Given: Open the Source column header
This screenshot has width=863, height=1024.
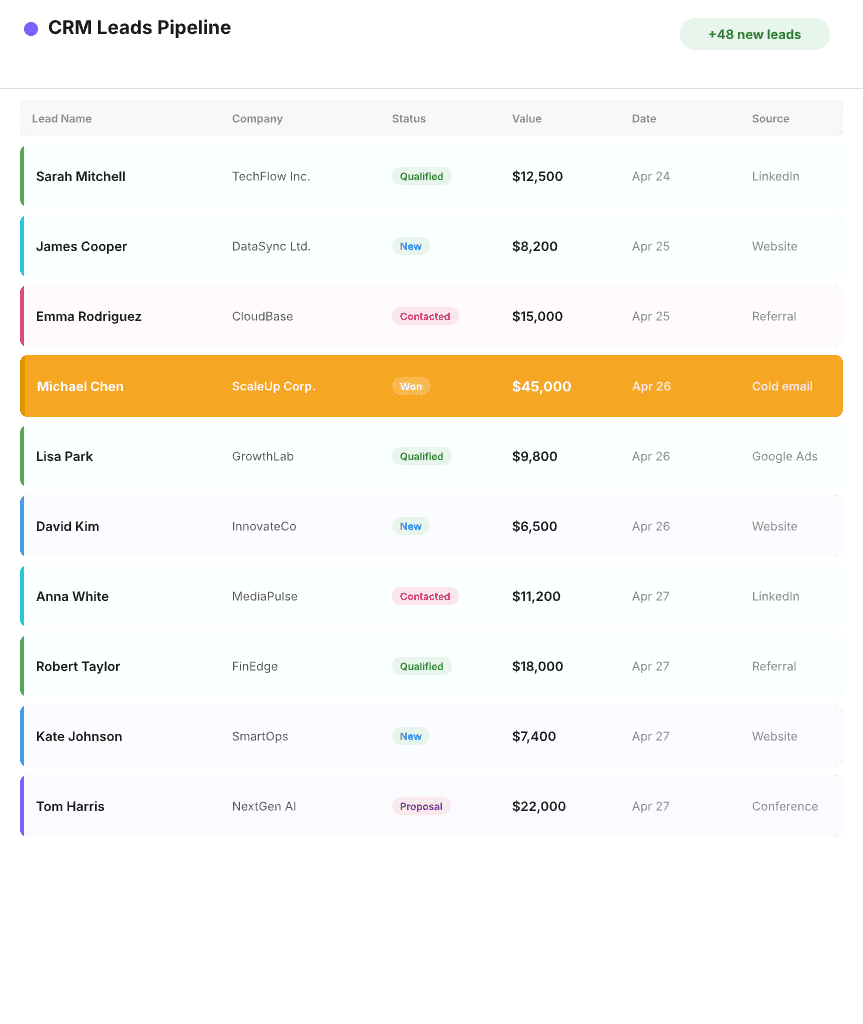Looking at the screenshot, I should coord(770,118).
